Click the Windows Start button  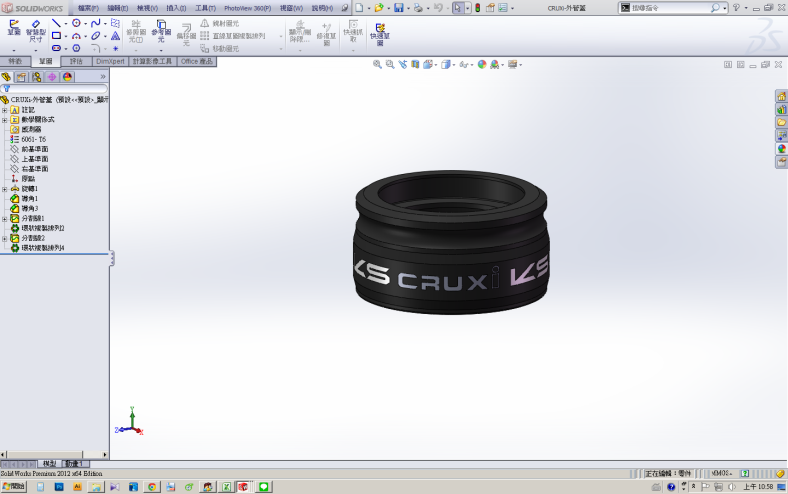[14, 486]
